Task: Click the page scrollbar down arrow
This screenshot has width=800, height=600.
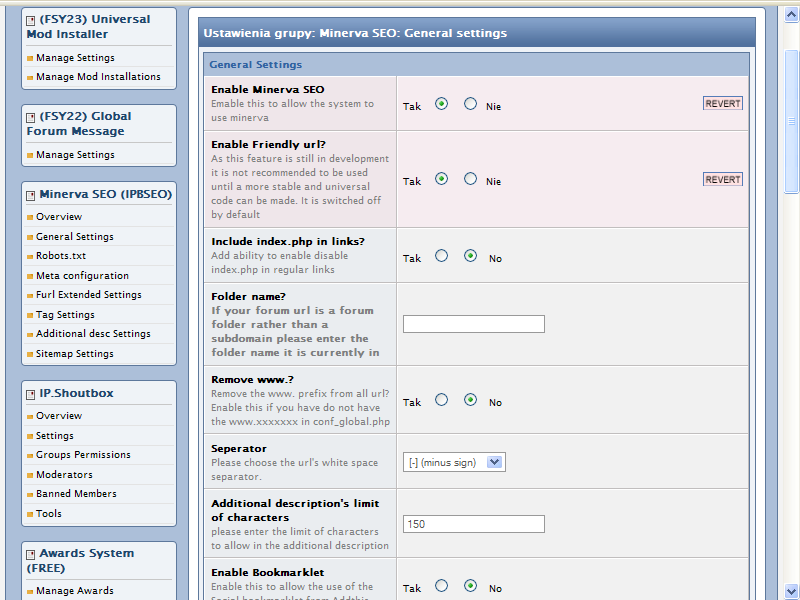Action: tap(791, 590)
